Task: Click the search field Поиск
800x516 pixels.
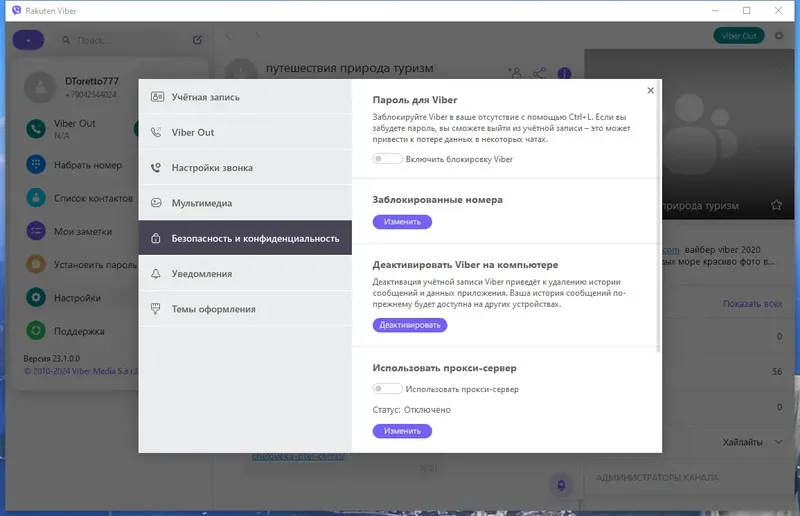Action: coord(122,40)
